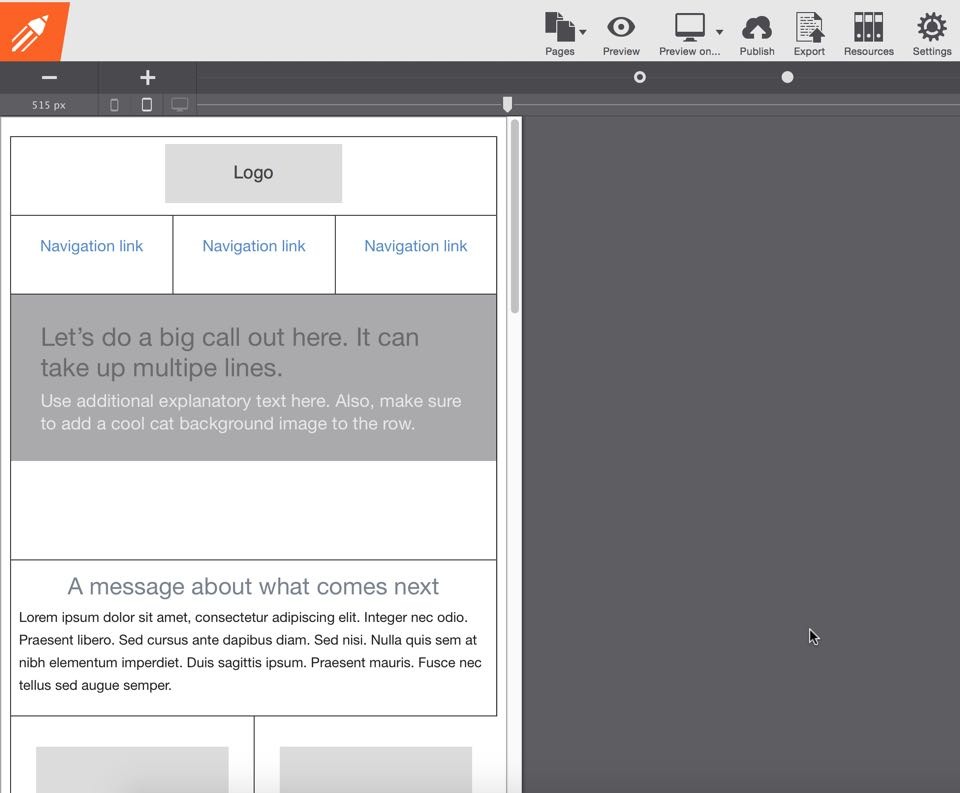Select the right gray image placeholder
The width and height of the screenshot is (960, 793).
[376, 770]
